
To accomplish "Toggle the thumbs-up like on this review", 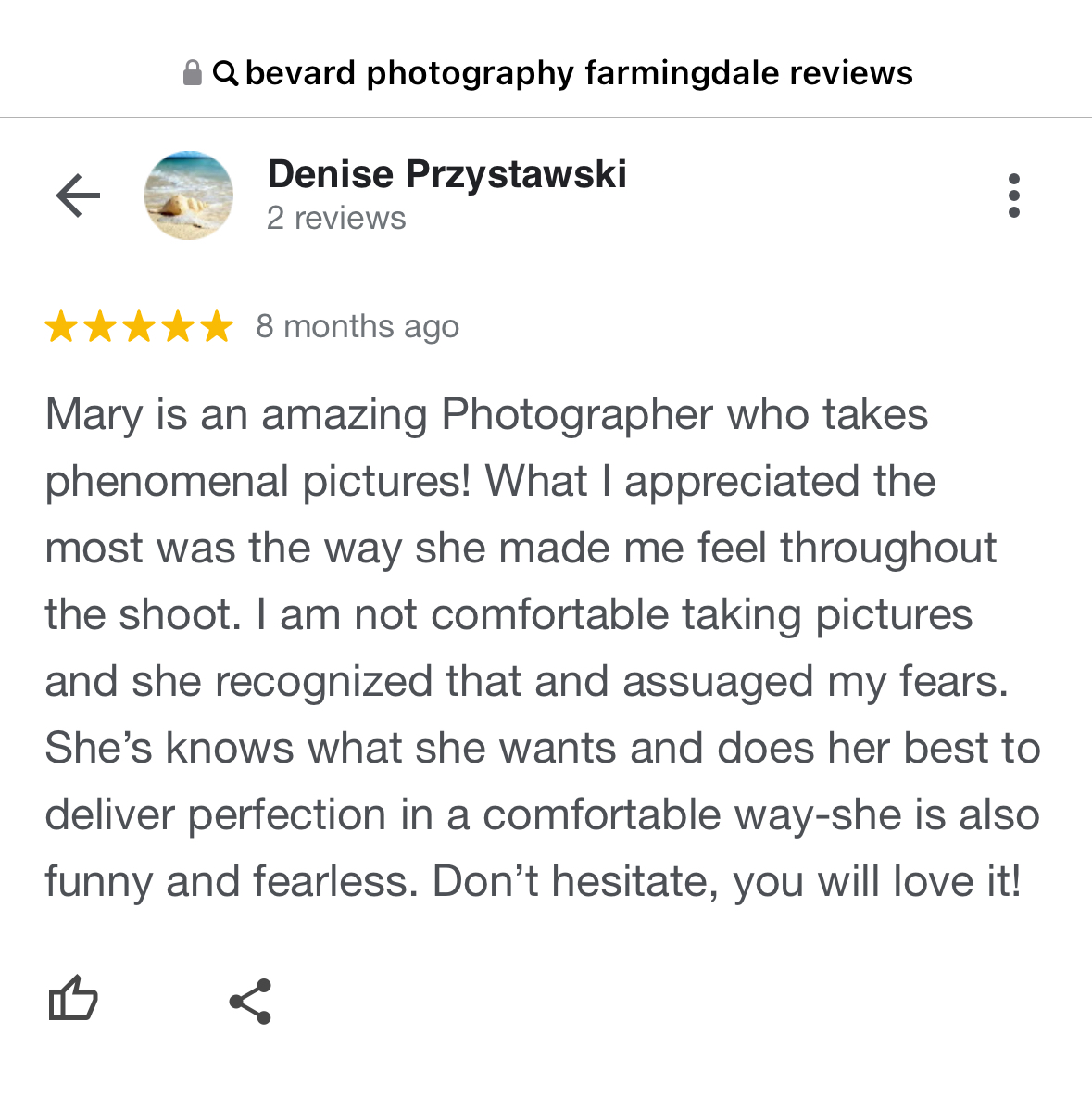I will point(72,1000).
